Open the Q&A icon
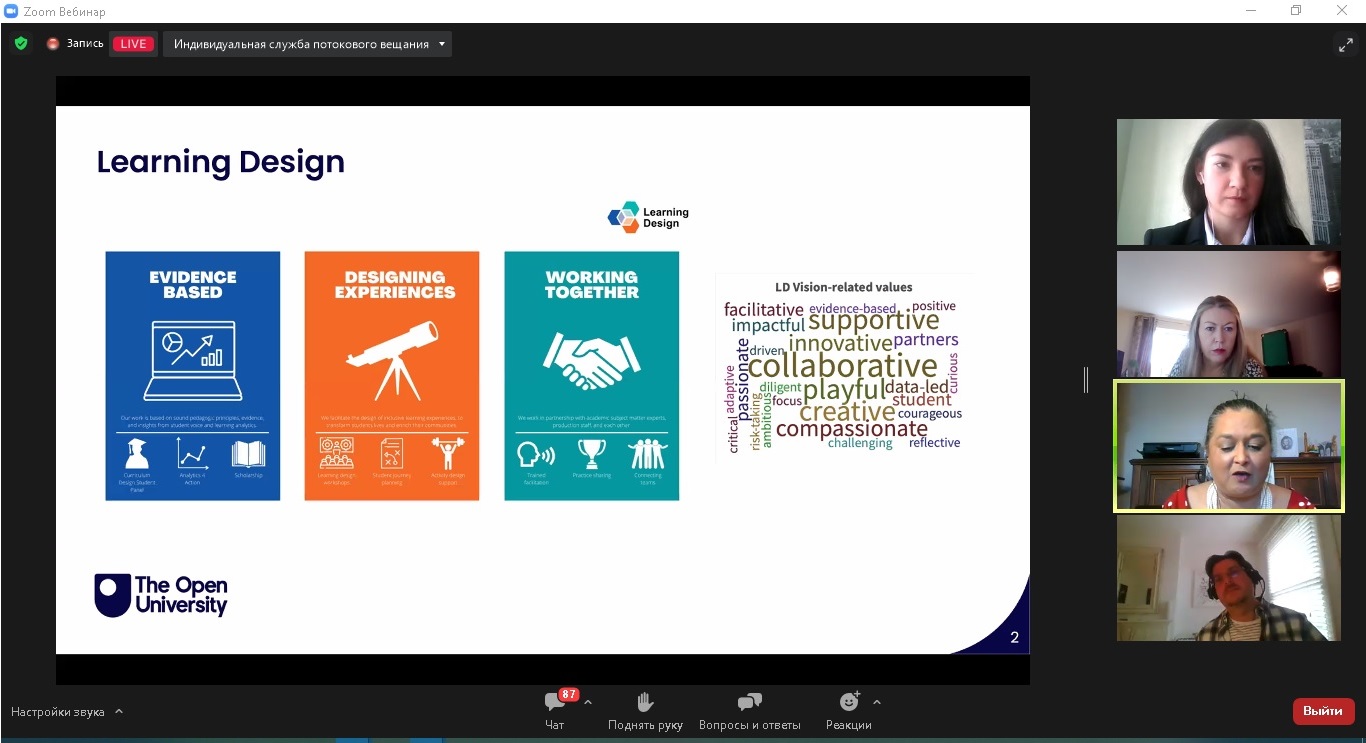This screenshot has height=743, width=1366. coord(749,702)
